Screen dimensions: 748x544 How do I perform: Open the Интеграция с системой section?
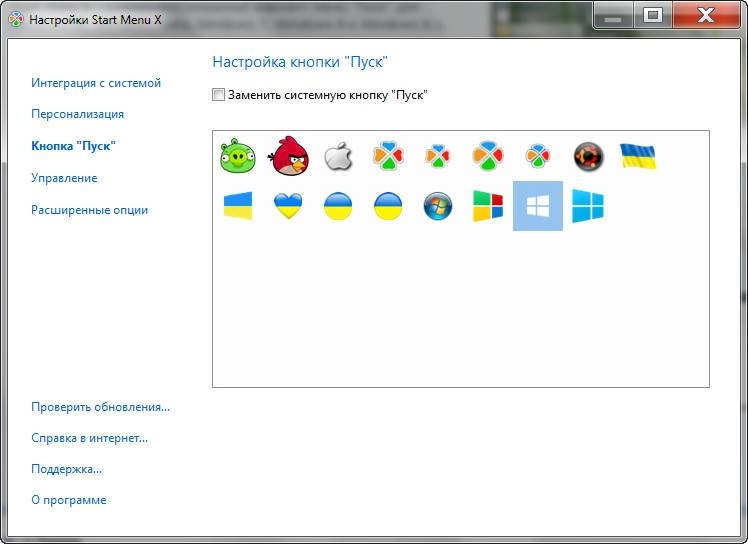tap(96, 83)
